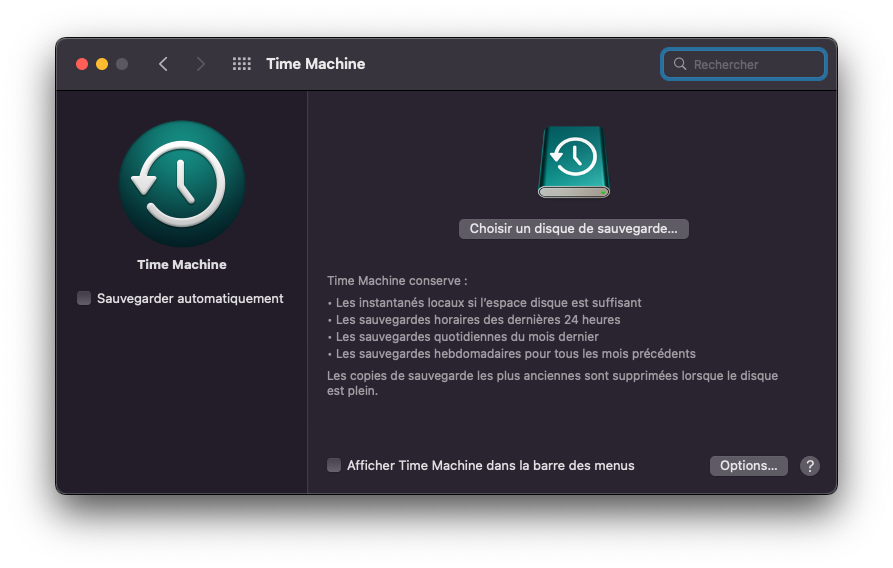Viewport: 893px width, 568px height.
Task: Go forward with the right chevron
Action: click(x=200, y=64)
